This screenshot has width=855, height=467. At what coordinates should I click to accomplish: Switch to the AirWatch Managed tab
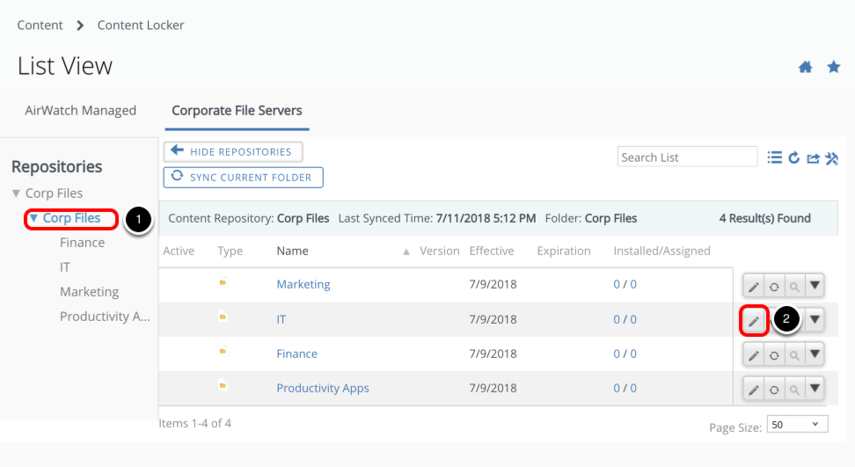[x=80, y=111]
